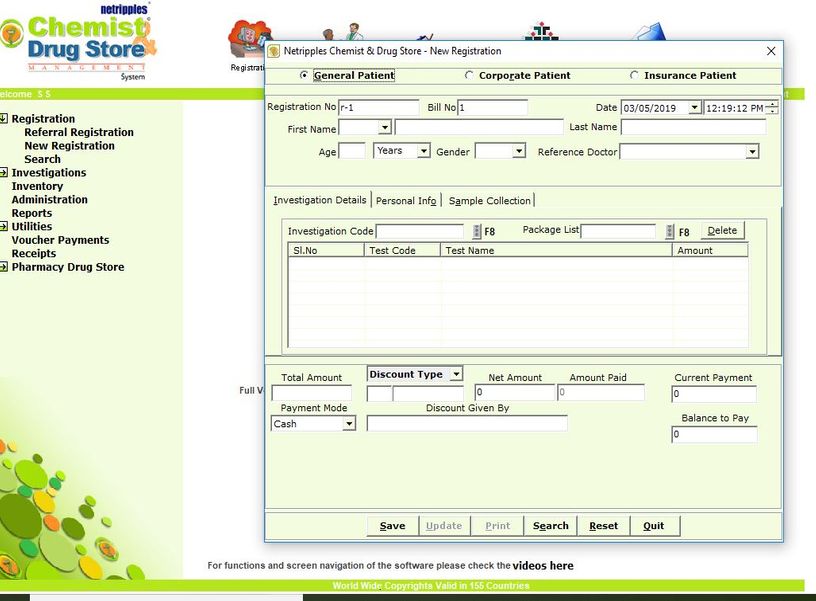This screenshot has width=816, height=601.
Task: Click the Last Name field
Action: point(694,127)
